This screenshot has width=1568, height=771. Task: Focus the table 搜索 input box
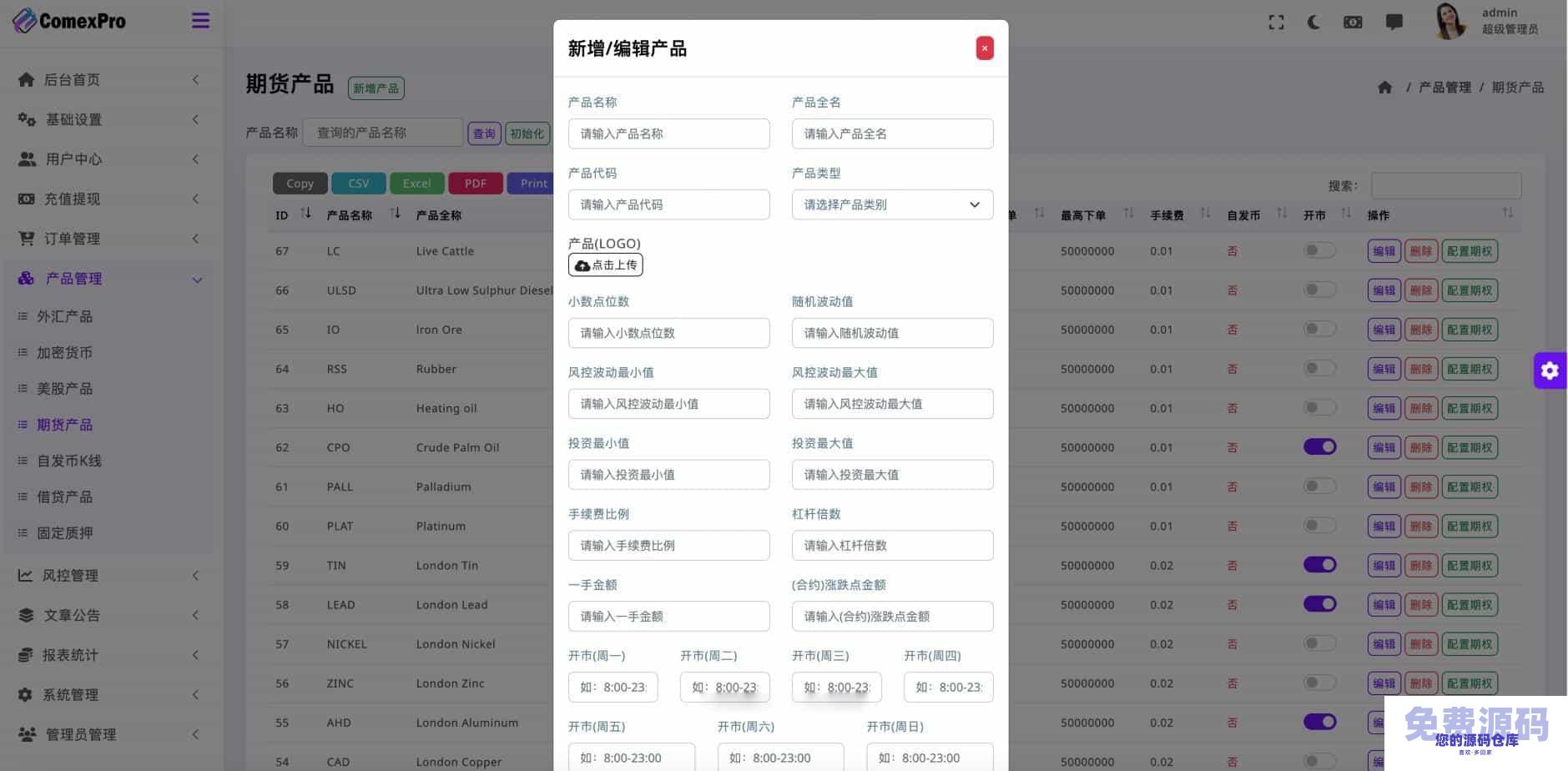[x=1446, y=185]
